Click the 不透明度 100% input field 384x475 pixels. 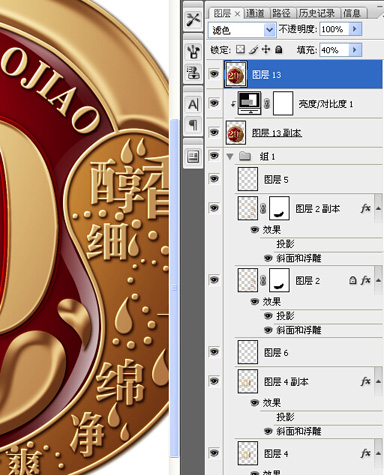tap(334, 29)
